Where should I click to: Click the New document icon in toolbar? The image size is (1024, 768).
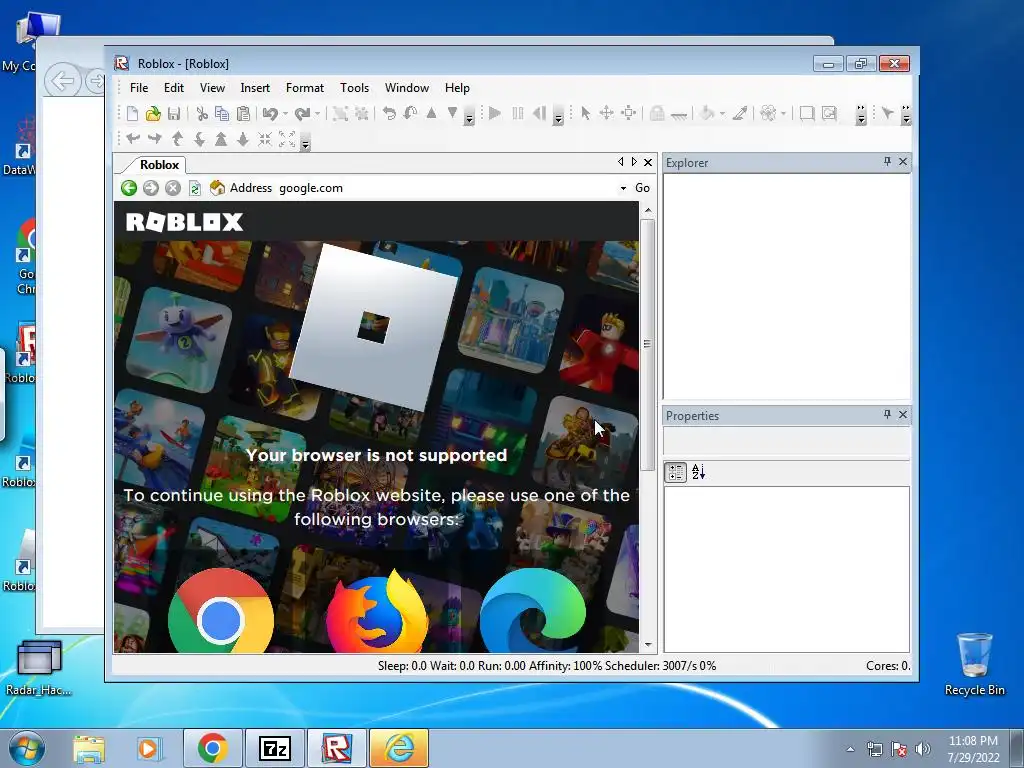click(x=133, y=114)
